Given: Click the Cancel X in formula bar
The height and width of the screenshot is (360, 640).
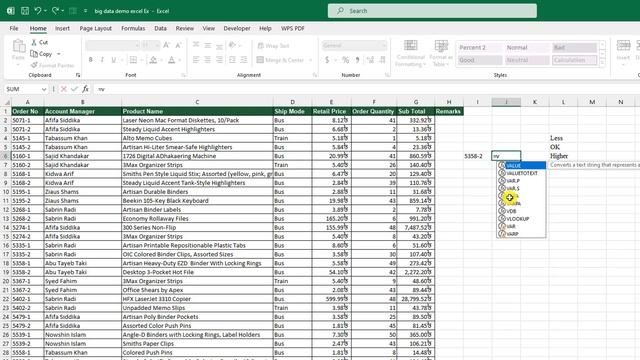Looking at the screenshot, I should pos(64,89).
